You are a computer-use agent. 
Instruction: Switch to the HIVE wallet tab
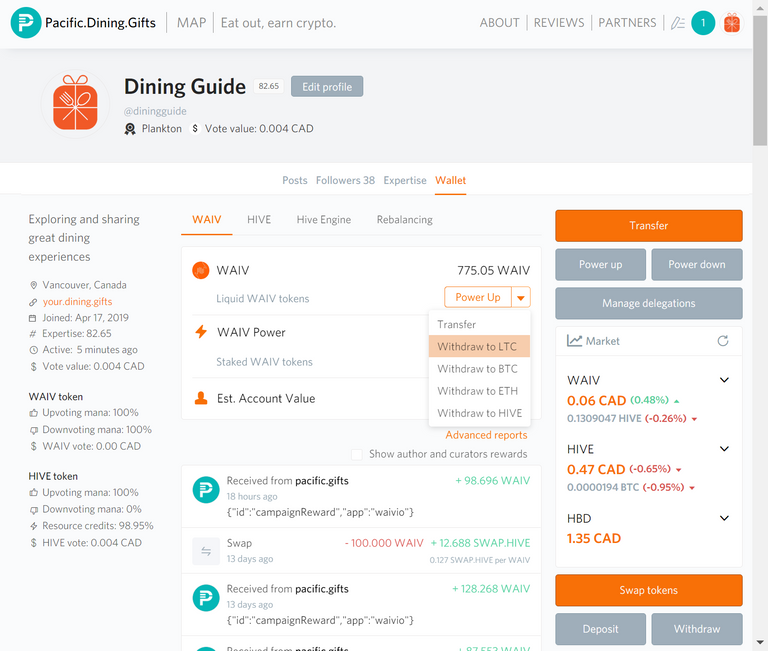(x=259, y=219)
